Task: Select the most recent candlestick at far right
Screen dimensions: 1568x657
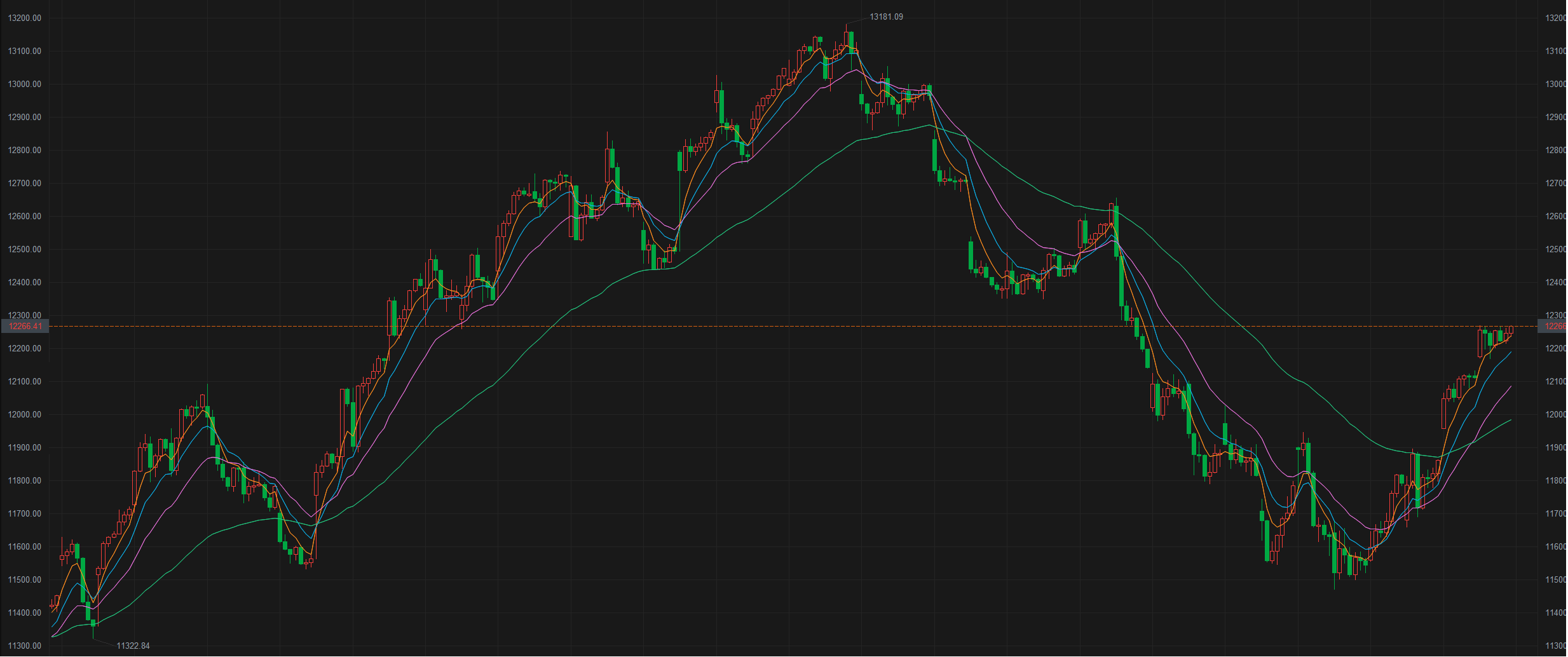Action: click(x=1511, y=330)
